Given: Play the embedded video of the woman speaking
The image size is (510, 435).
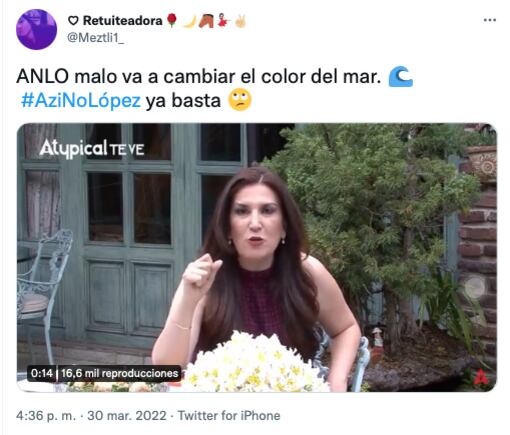Looking at the screenshot, I should coord(257,257).
